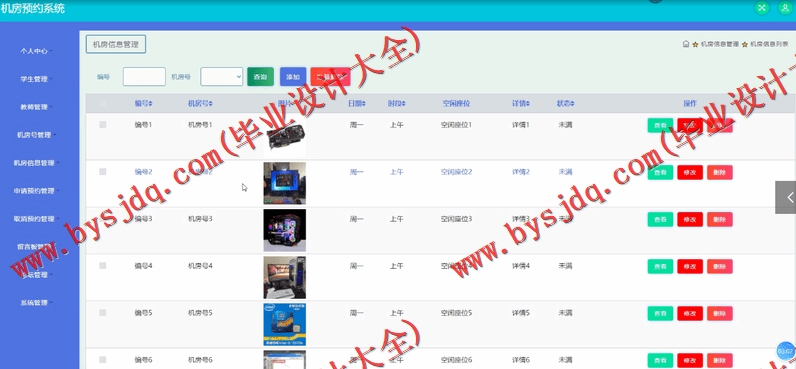Sort the table by 机房号 column arrows
Viewport: 796px width, 369px height.
pyautogui.click(x=210, y=104)
